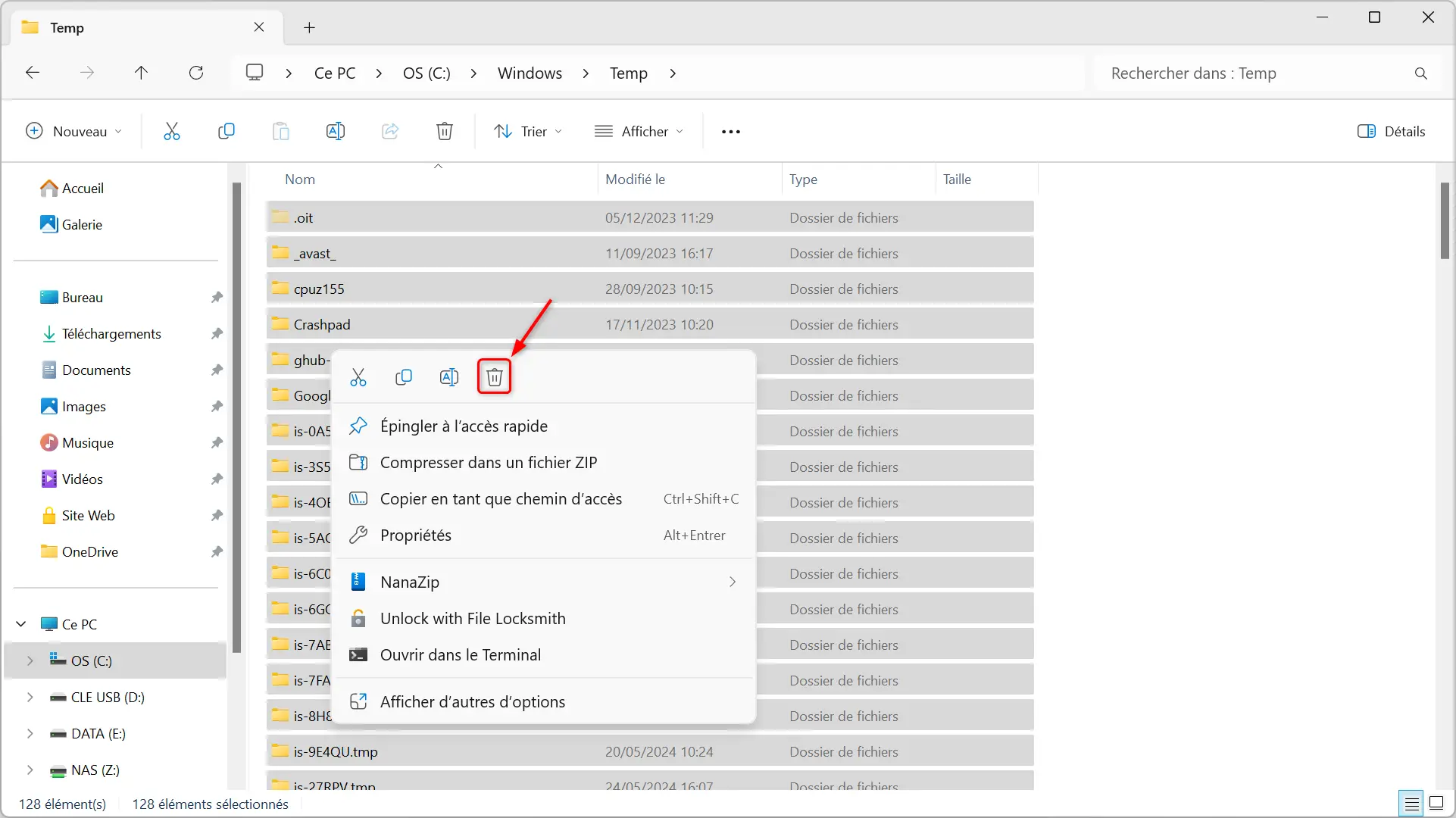Click the Copy icon in context menu

(404, 377)
